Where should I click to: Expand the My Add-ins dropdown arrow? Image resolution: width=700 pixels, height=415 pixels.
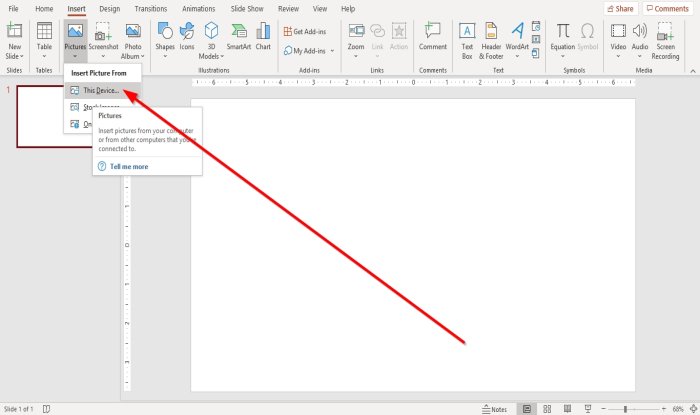(x=332, y=51)
